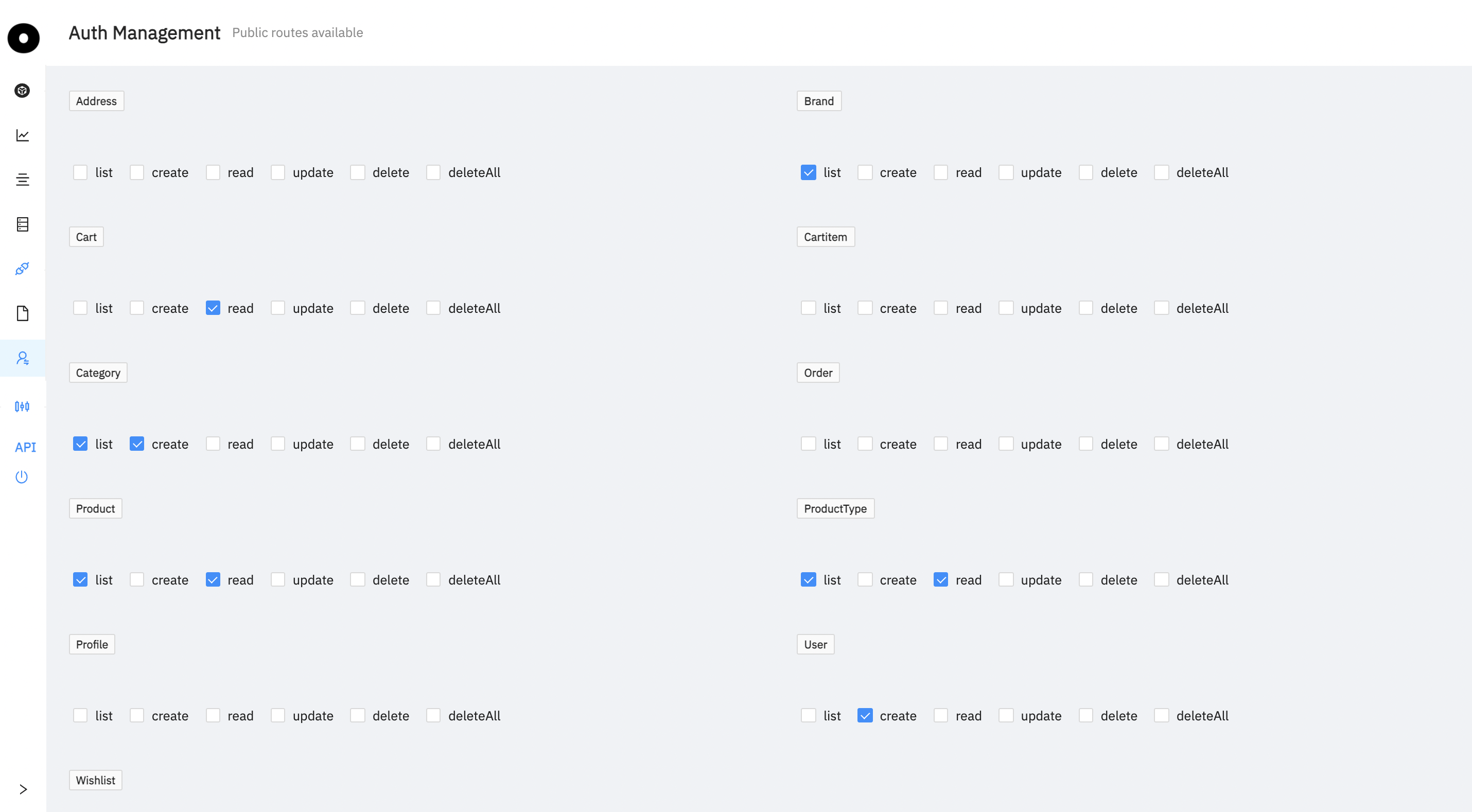This screenshot has width=1472, height=812.
Task: Disable Cart read checkbox
Action: tap(213, 308)
